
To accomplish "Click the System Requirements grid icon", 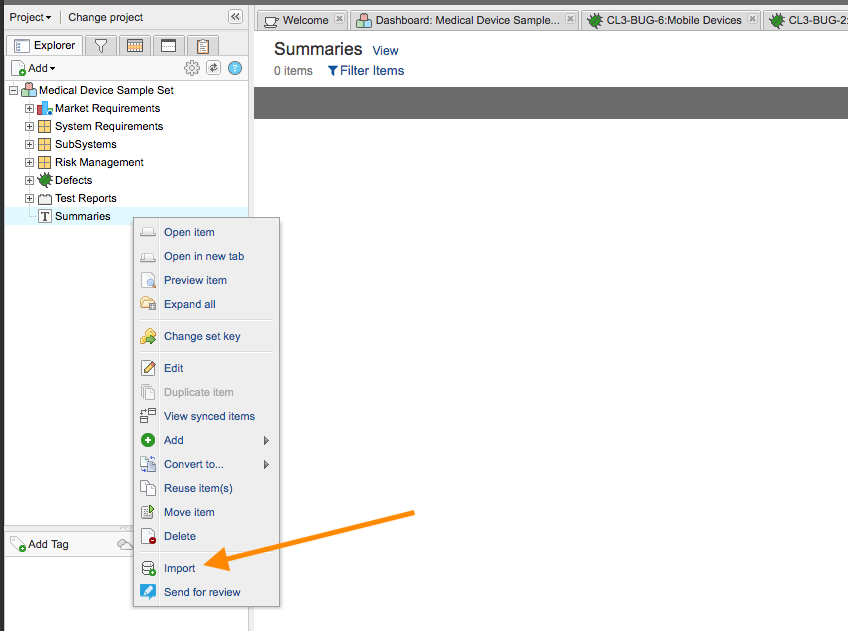I will (45, 127).
